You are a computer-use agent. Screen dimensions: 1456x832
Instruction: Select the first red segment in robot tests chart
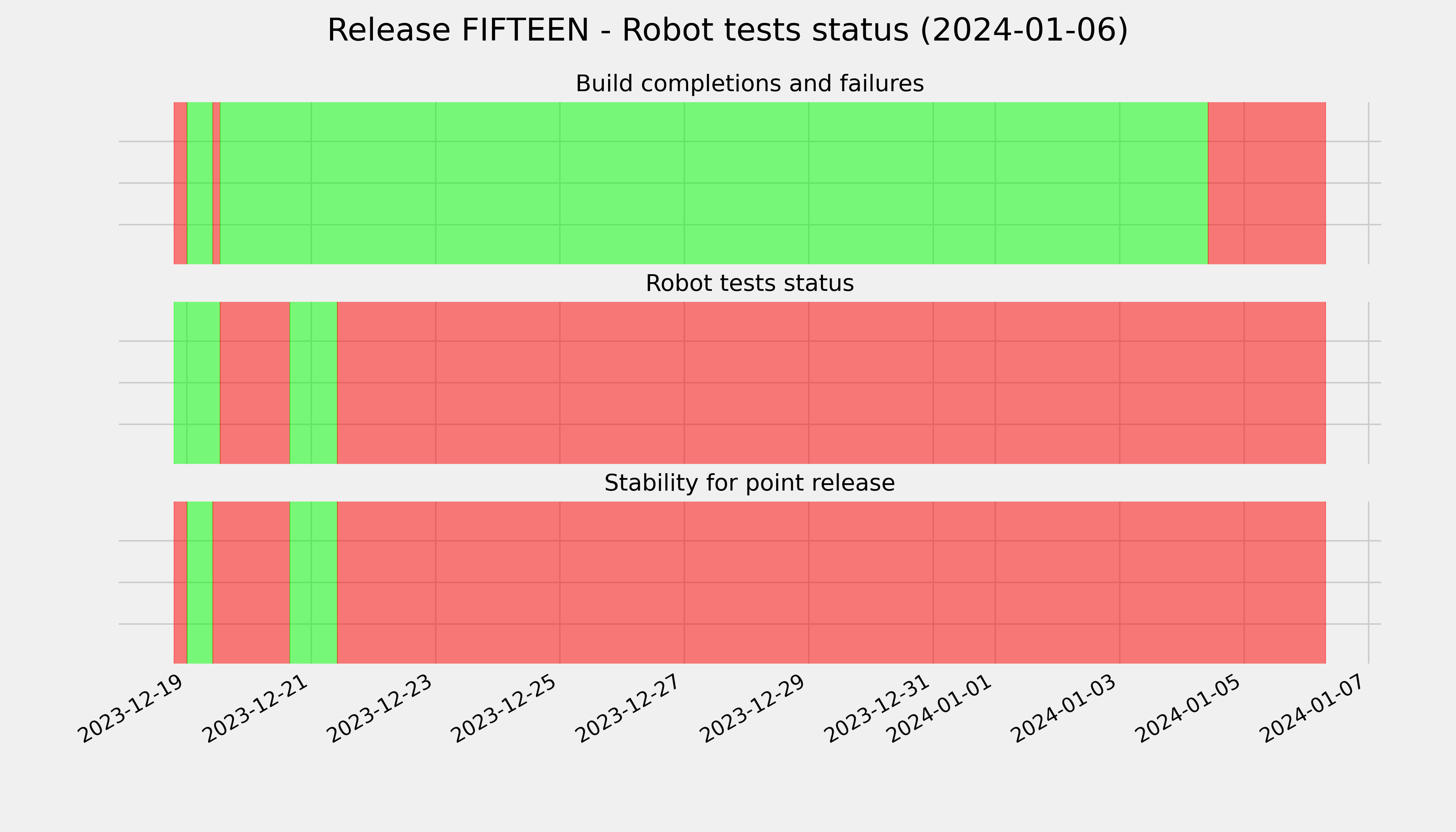(255, 383)
